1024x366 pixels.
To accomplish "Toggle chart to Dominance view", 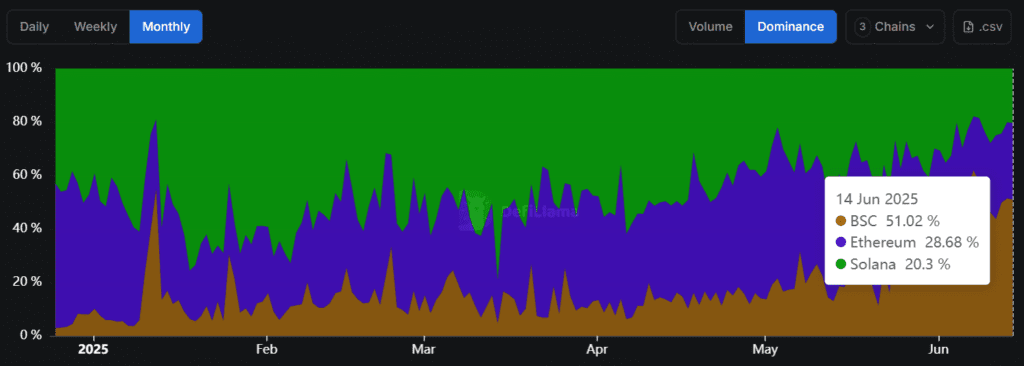I will [790, 27].
